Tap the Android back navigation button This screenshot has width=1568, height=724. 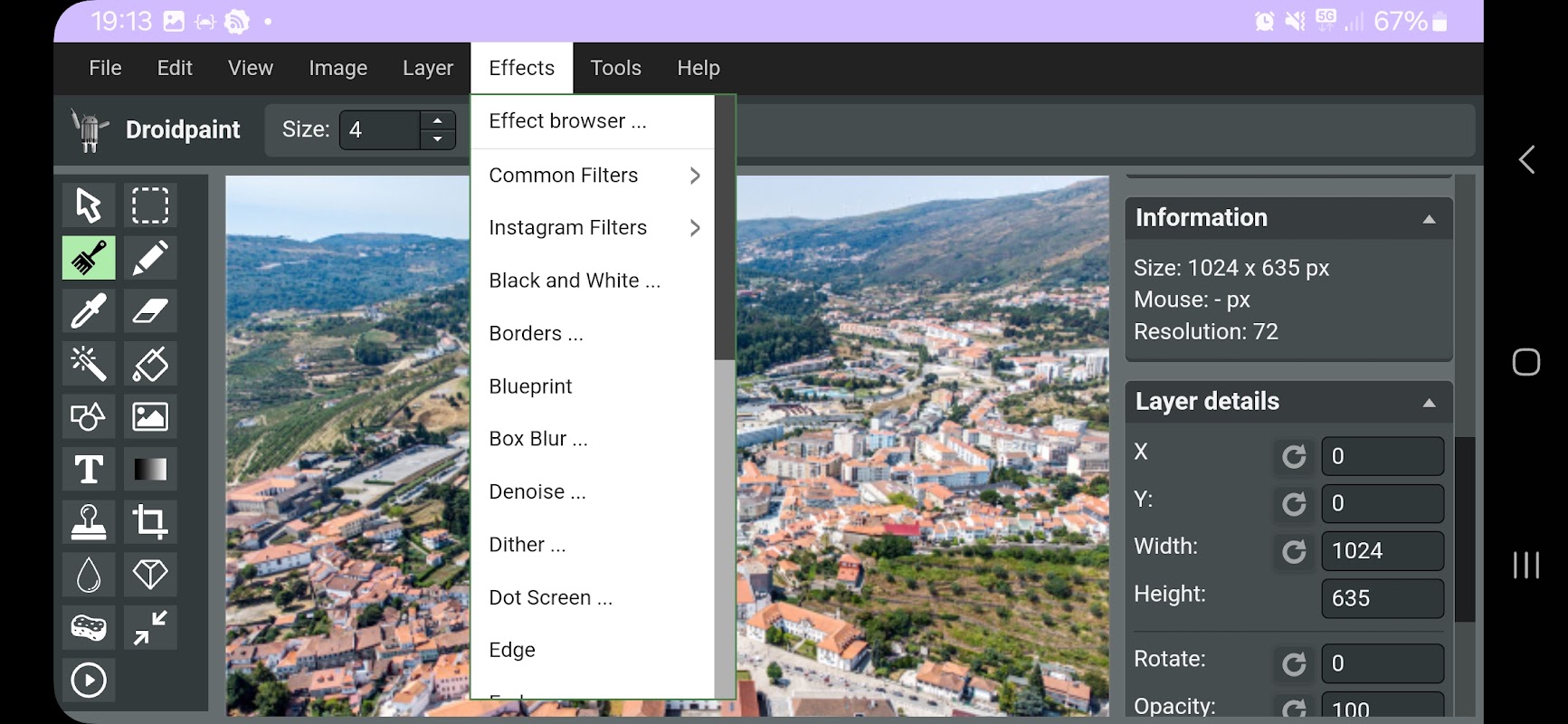(1526, 160)
